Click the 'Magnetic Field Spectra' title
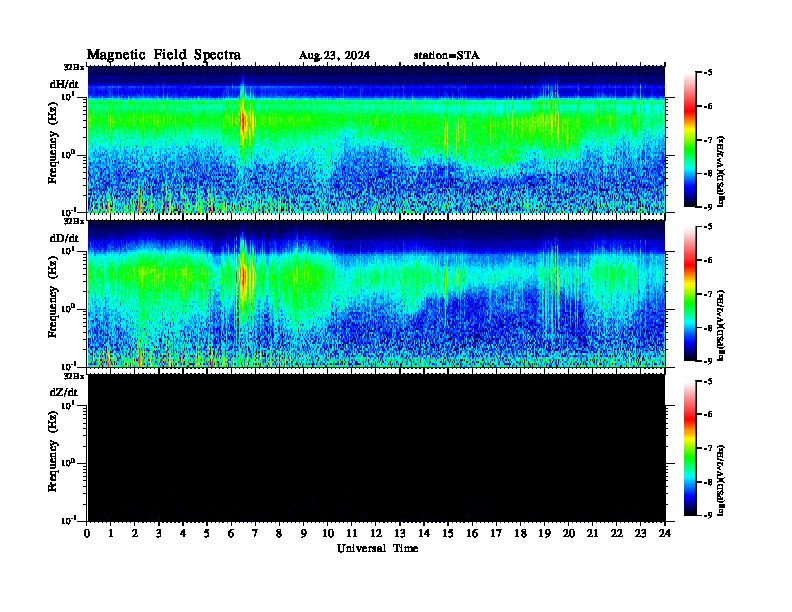This screenshot has height=612, width=792. click(x=164, y=55)
